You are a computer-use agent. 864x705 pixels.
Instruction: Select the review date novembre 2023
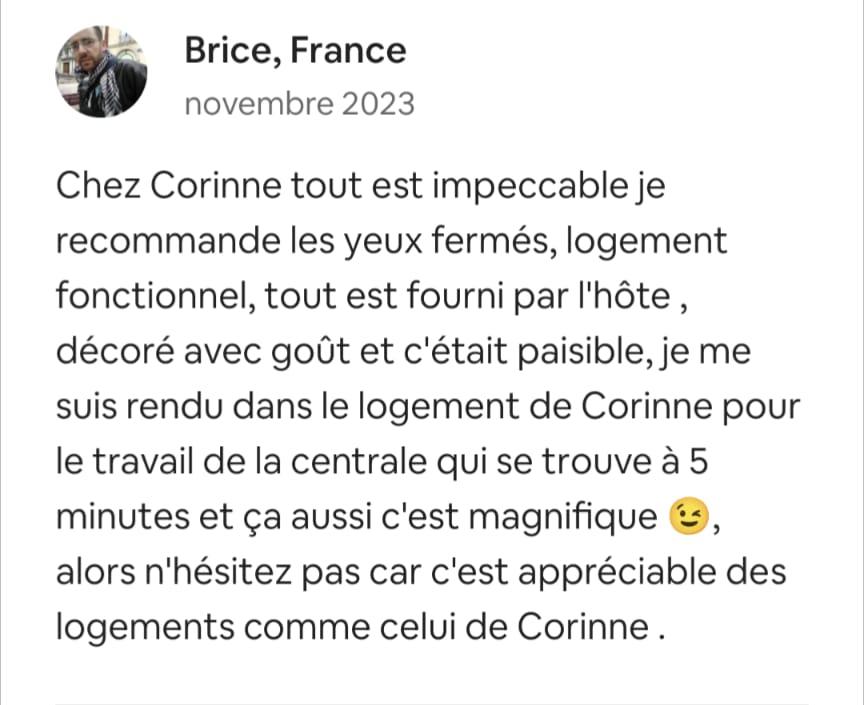pyautogui.click(x=299, y=104)
